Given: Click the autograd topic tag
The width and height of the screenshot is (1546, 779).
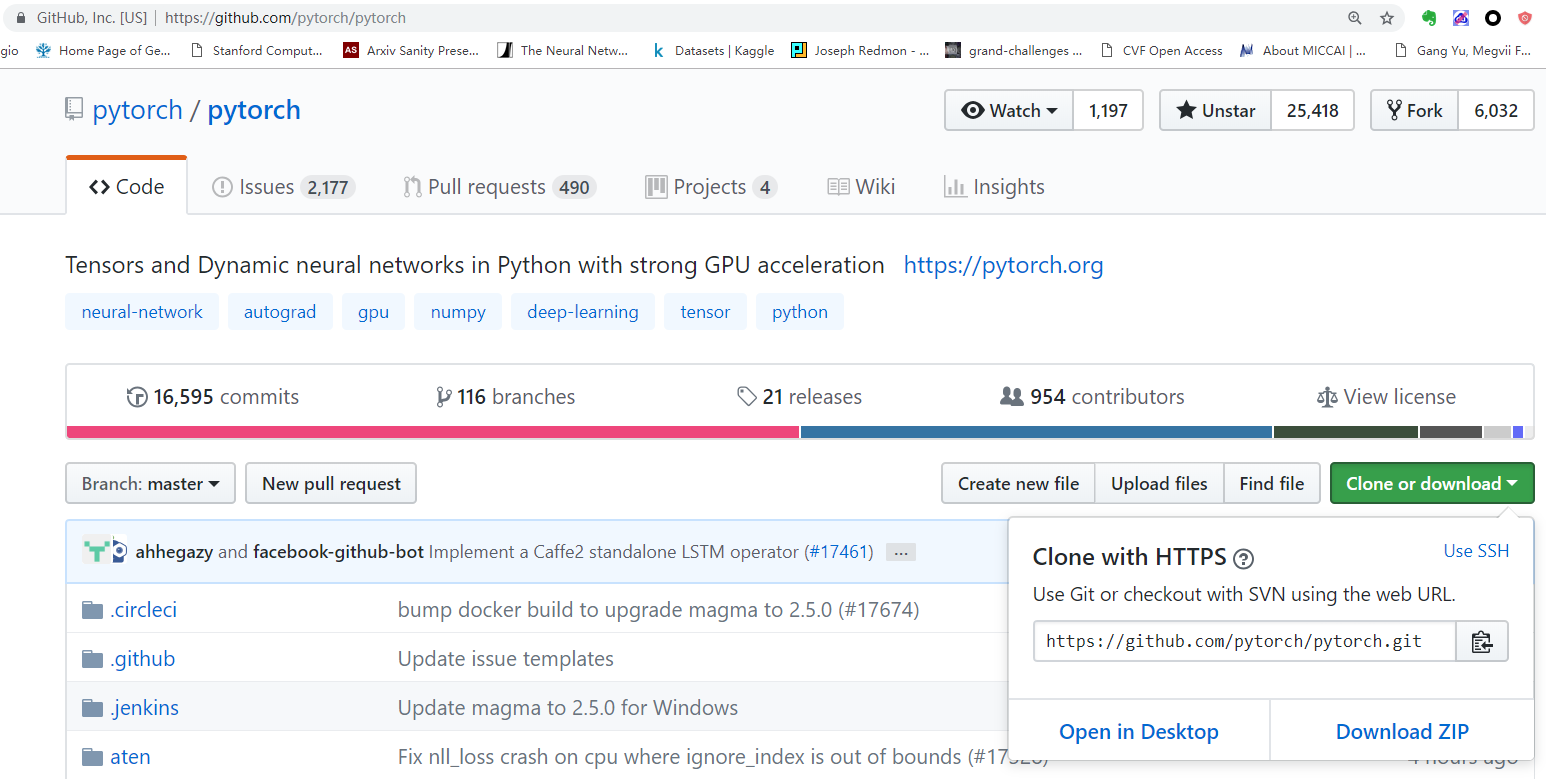Looking at the screenshot, I should pyautogui.click(x=280, y=312).
